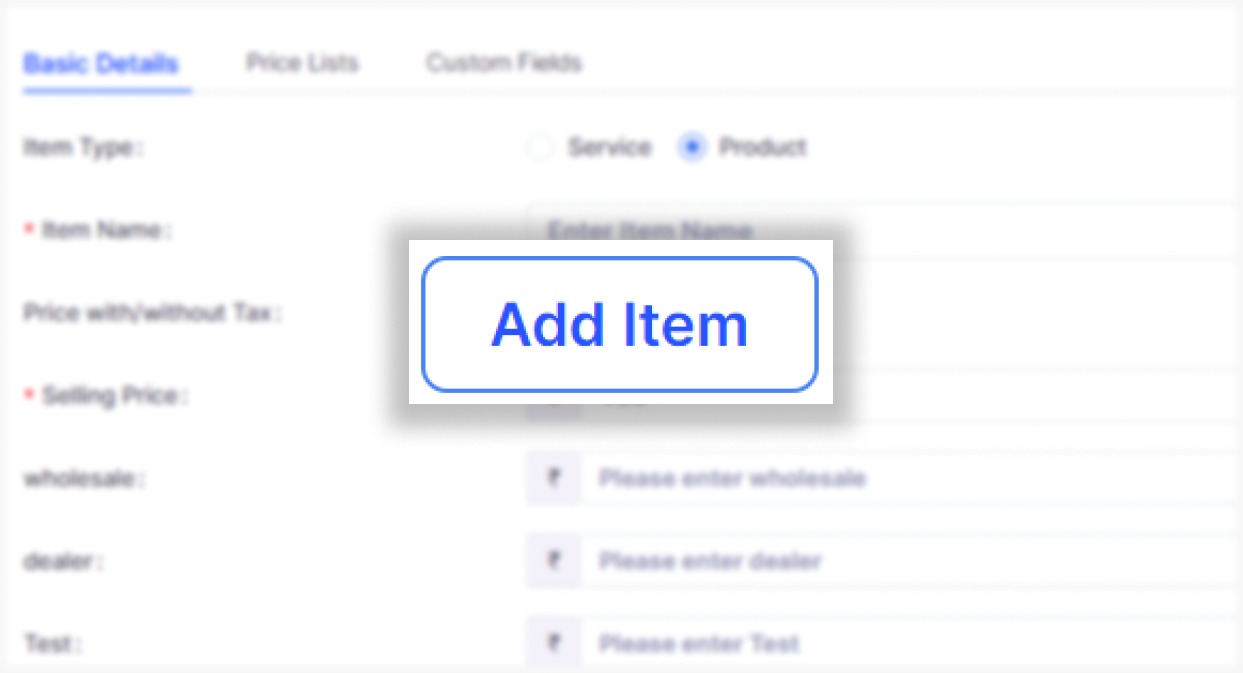The width and height of the screenshot is (1243, 673).
Task: Switch to the Price Lists tab
Action: (302, 62)
